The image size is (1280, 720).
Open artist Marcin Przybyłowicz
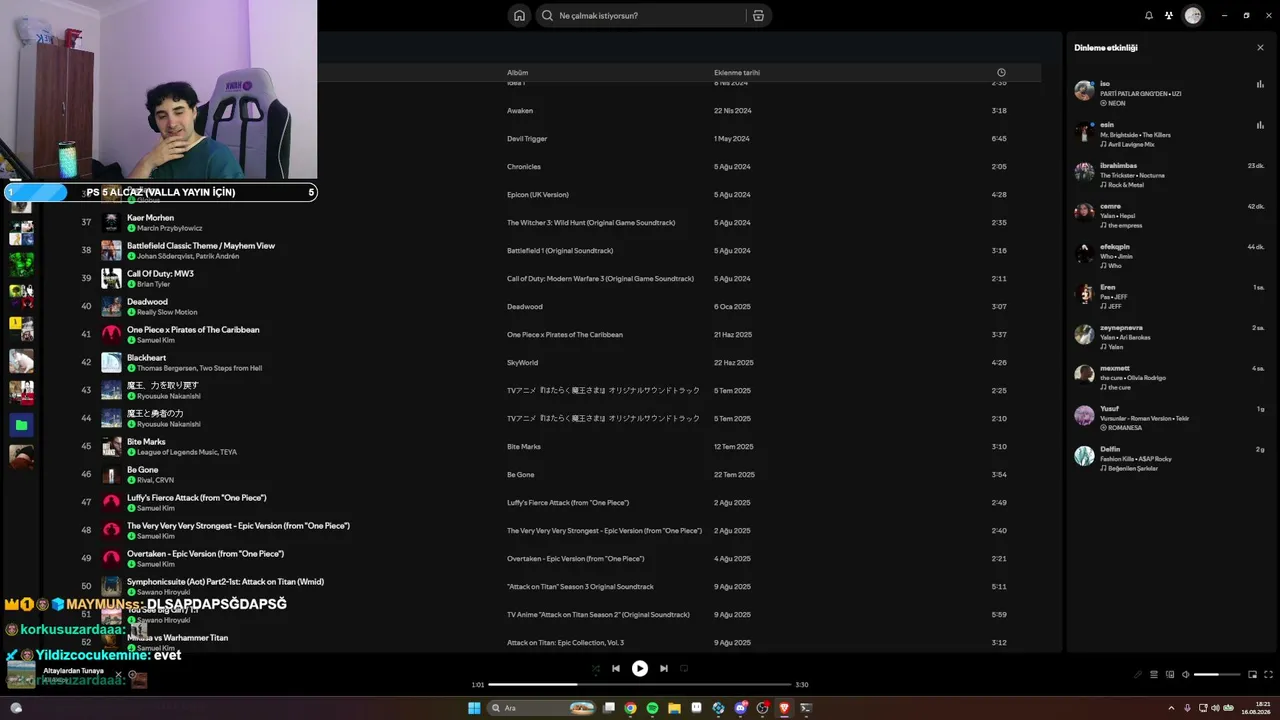tap(169, 228)
